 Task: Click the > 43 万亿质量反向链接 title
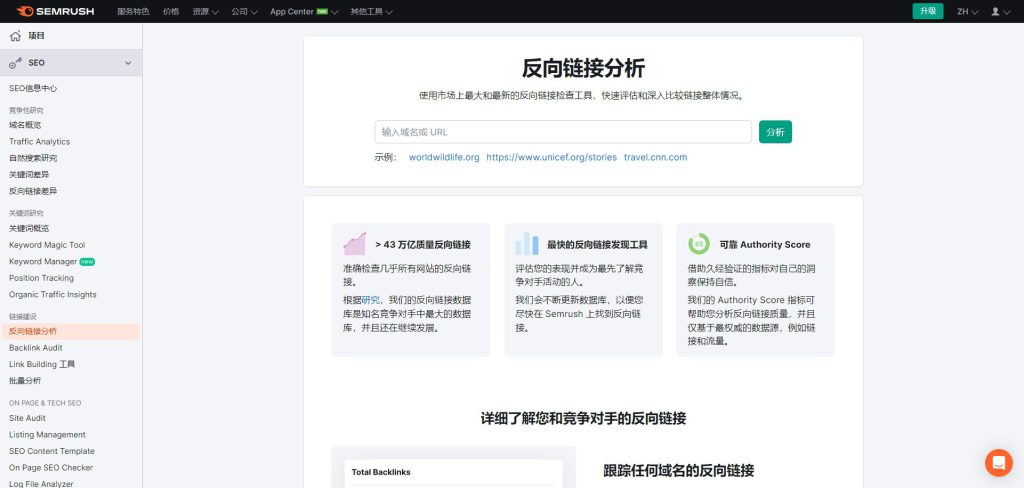pyautogui.click(x=423, y=245)
